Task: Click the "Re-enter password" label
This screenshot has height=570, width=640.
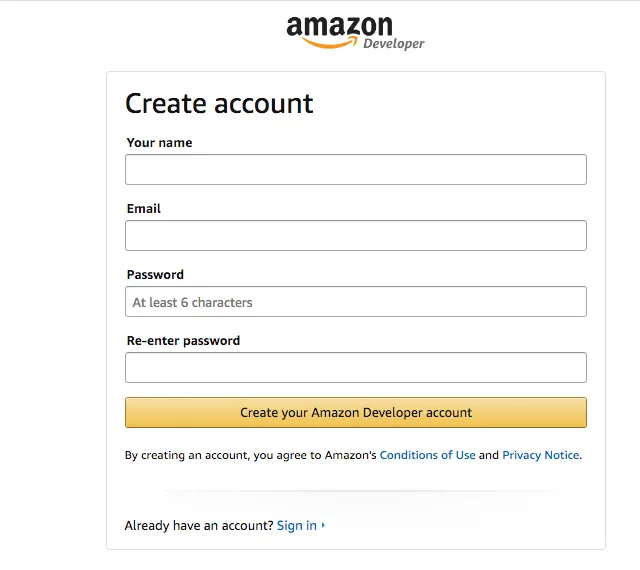Action: (183, 341)
